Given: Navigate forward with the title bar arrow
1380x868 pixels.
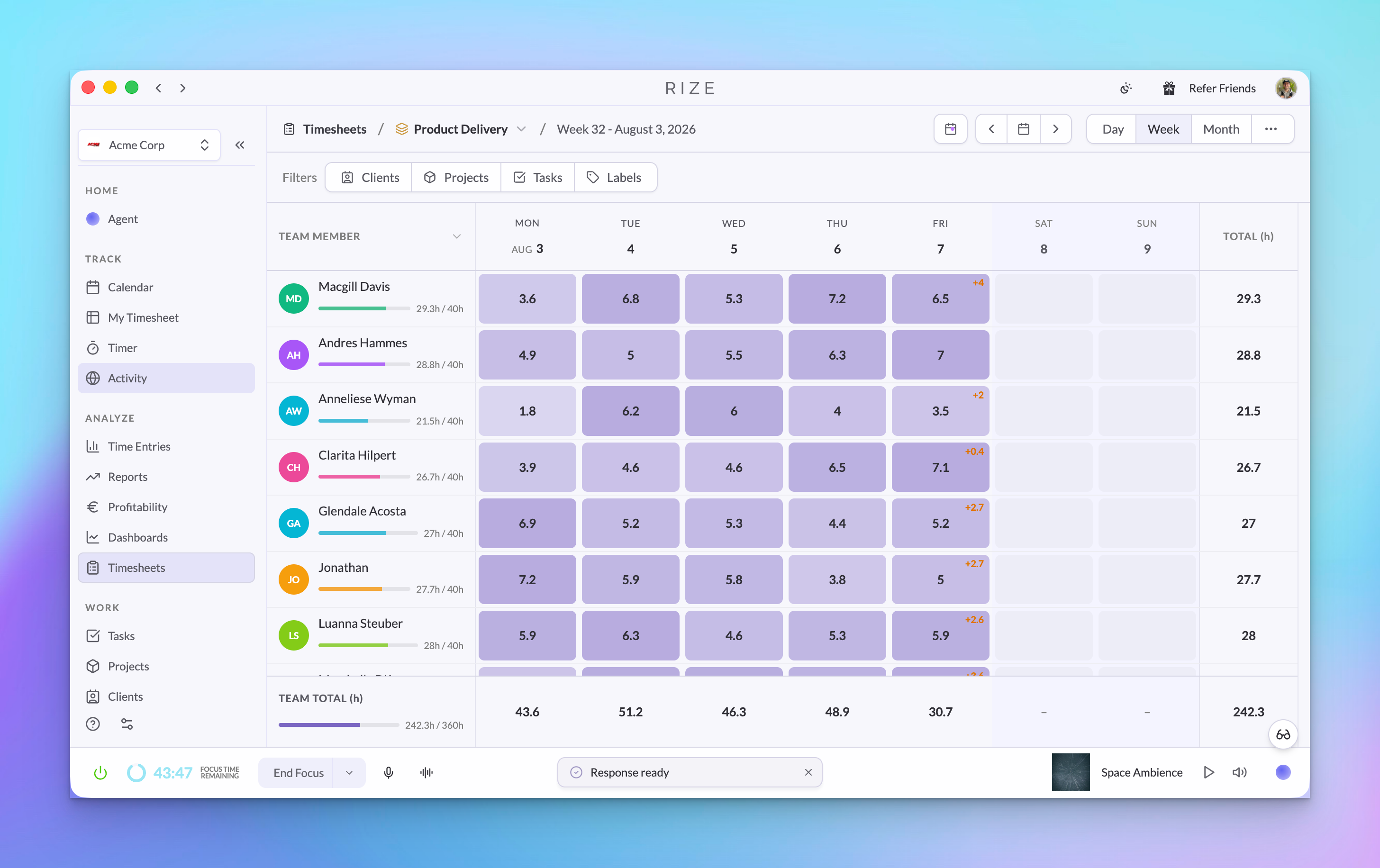Looking at the screenshot, I should click(183, 88).
